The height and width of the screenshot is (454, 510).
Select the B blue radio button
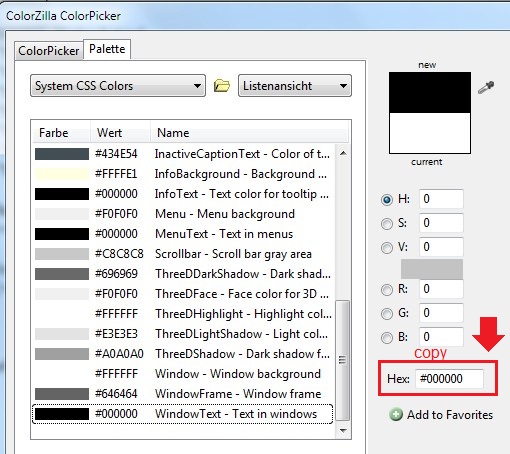[x=387, y=338]
